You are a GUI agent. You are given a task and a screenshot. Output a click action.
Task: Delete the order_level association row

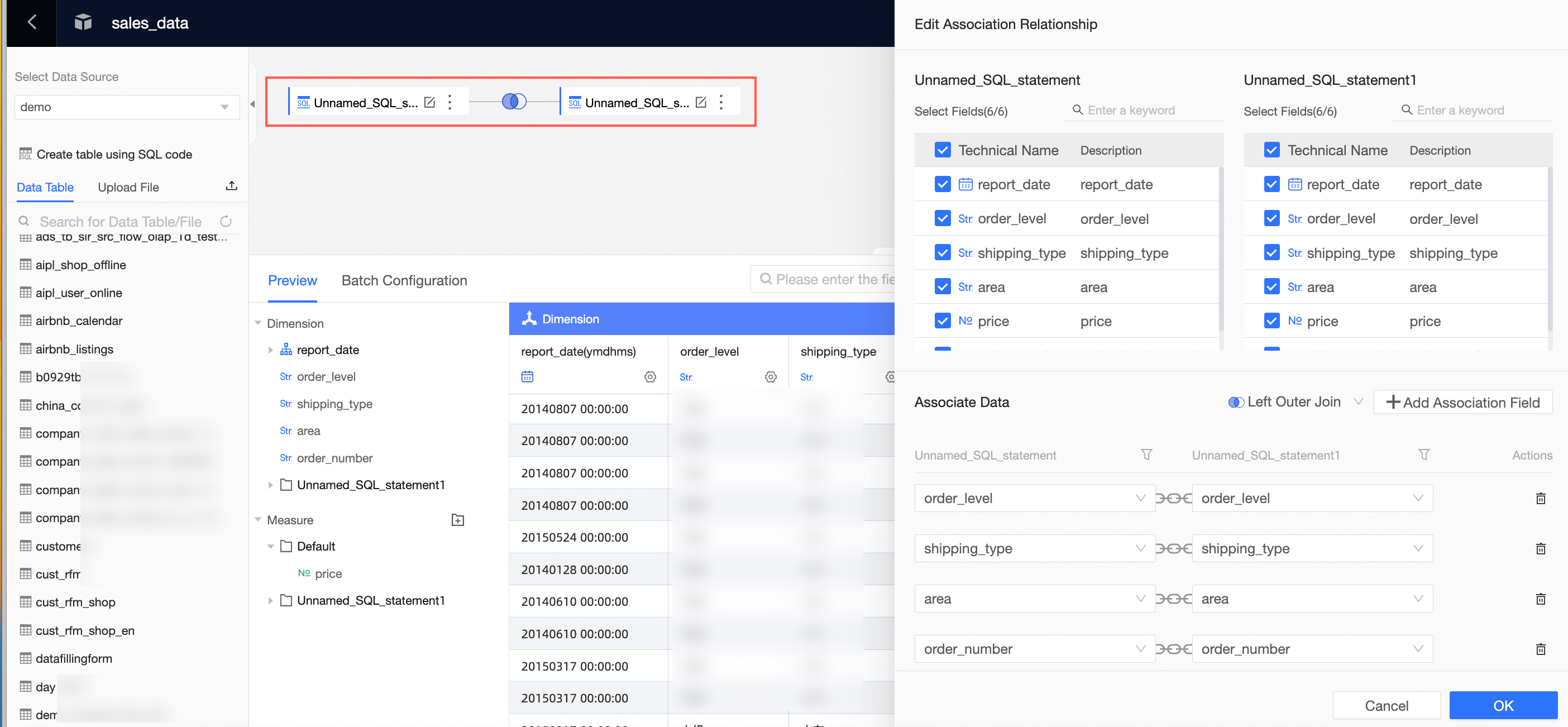tap(1540, 499)
